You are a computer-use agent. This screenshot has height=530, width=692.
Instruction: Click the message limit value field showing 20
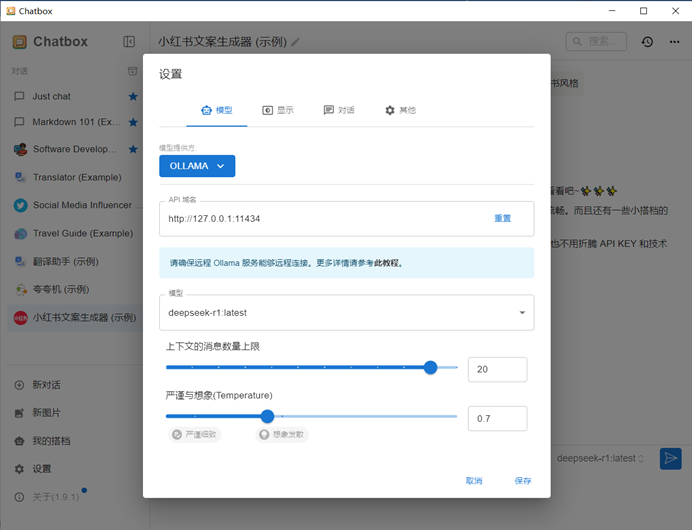pos(497,369)
